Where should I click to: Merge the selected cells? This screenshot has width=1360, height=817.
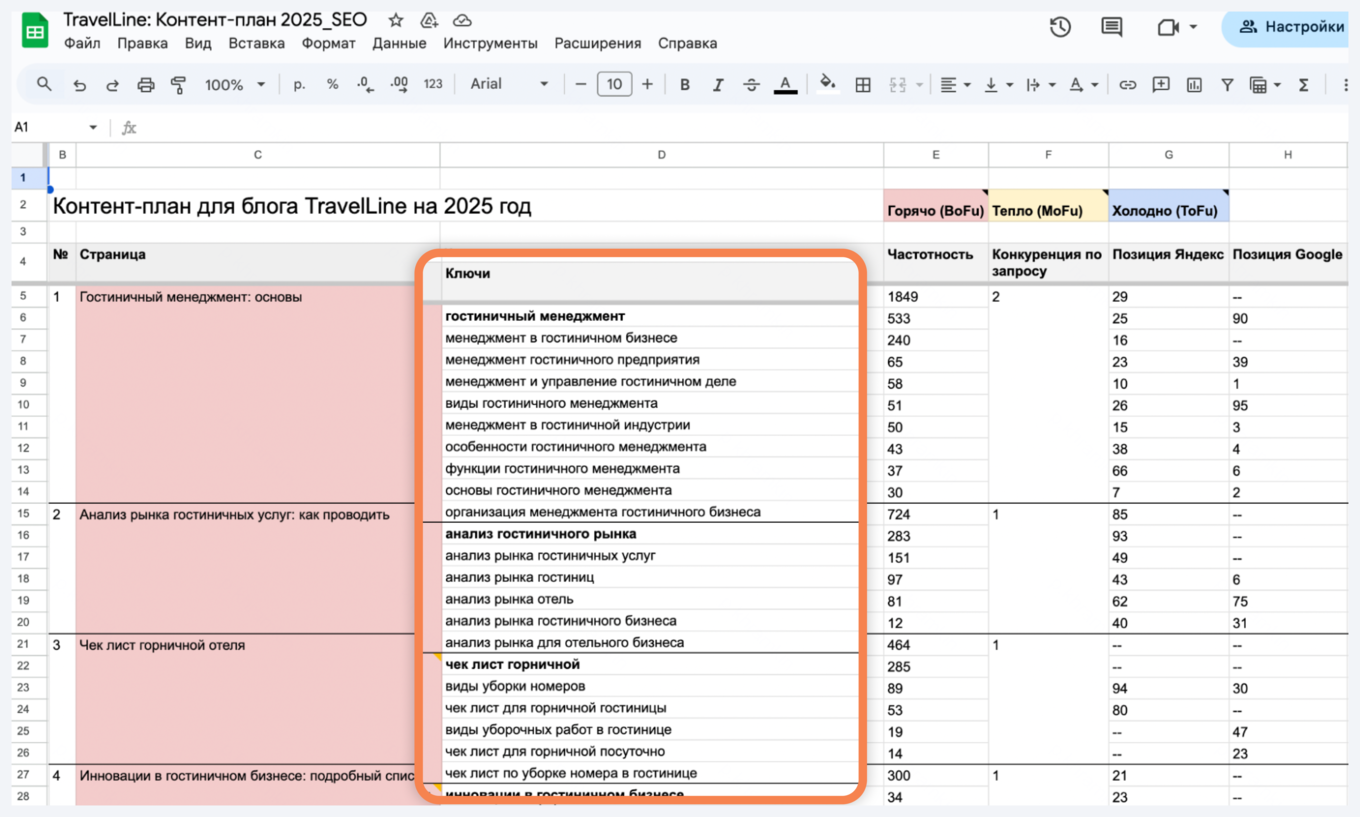(897, 85)
